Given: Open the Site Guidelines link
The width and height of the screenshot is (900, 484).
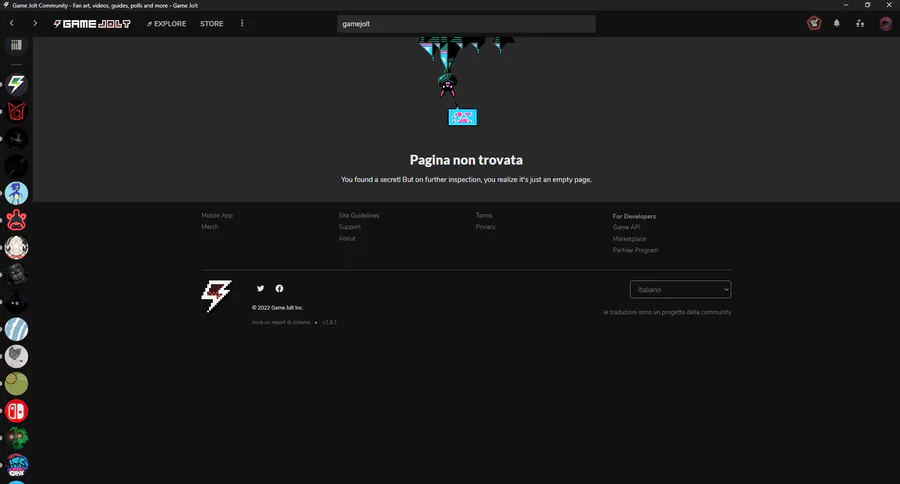Looking at the screenshot, I should click(359, 215).
